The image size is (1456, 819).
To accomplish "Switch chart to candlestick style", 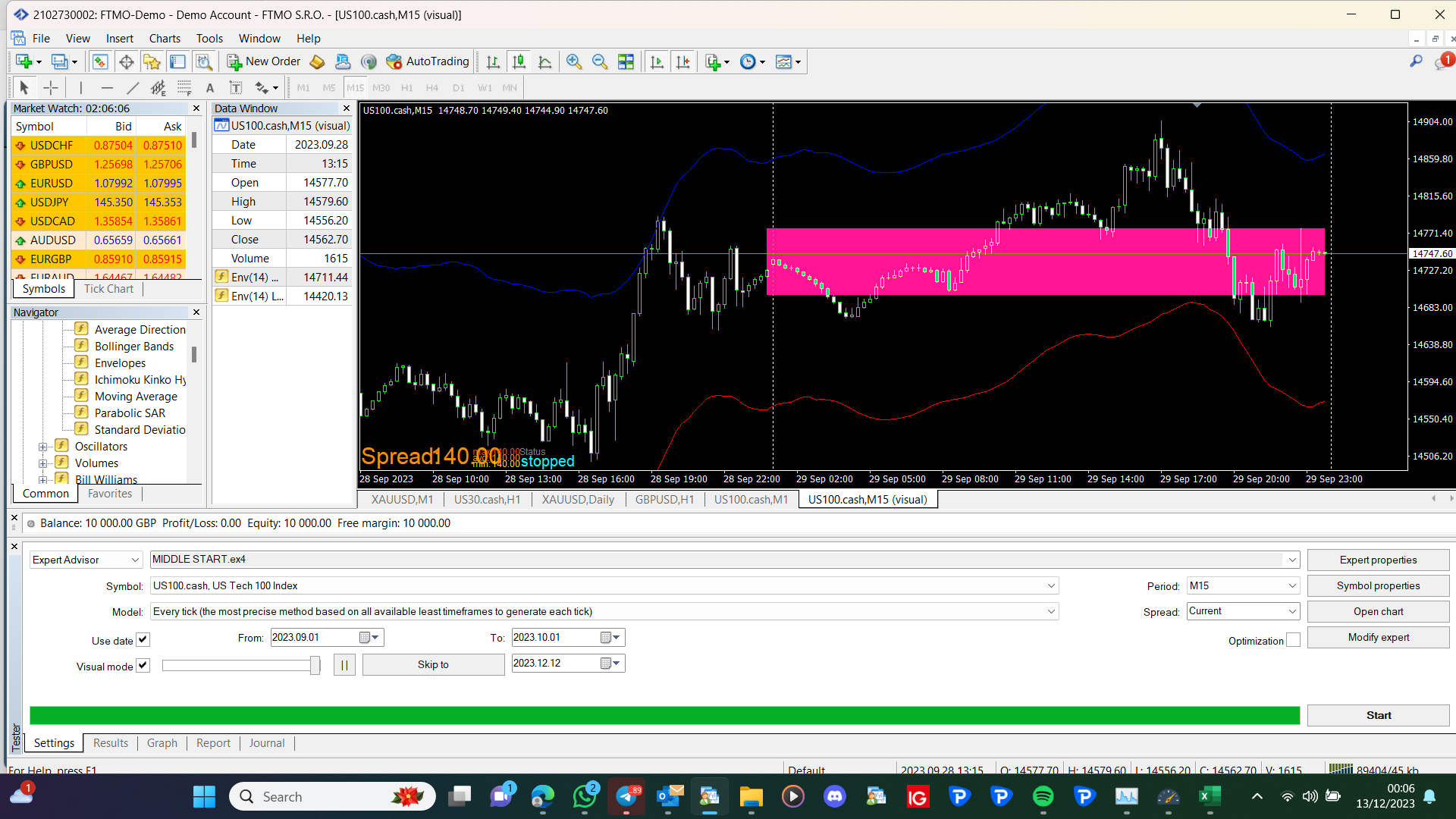I will coord(519,62).
